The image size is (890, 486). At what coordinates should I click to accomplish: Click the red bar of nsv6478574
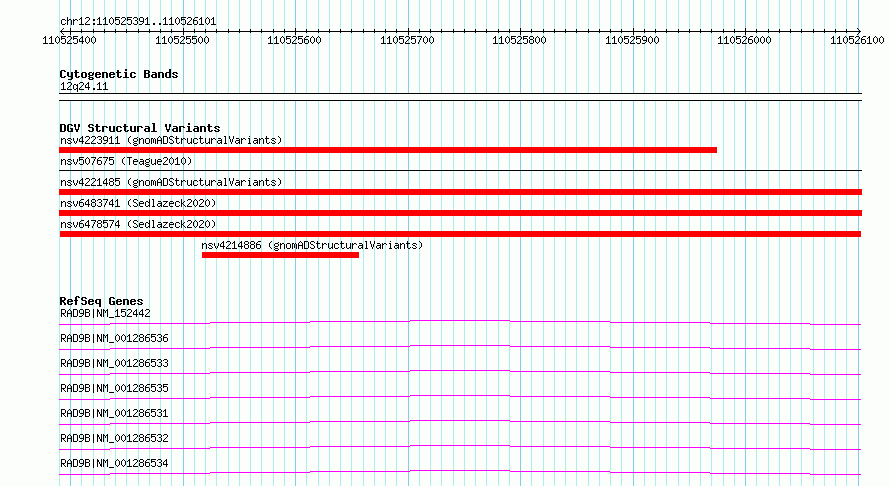pyautogui.click(x=460, y=234)
